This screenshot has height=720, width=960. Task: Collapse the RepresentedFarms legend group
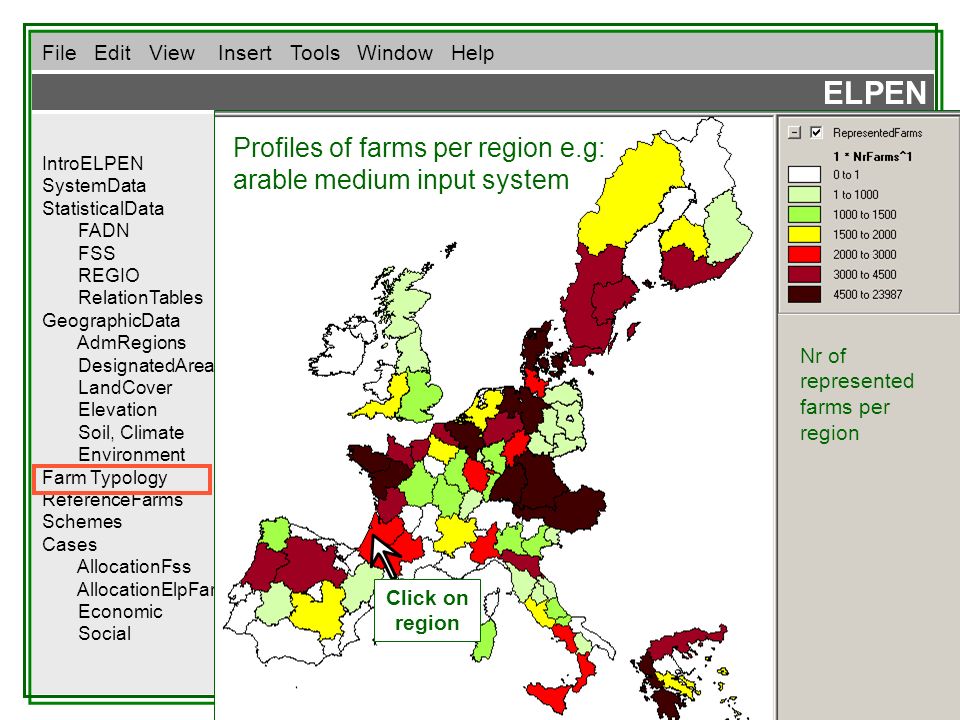point(795,132)
